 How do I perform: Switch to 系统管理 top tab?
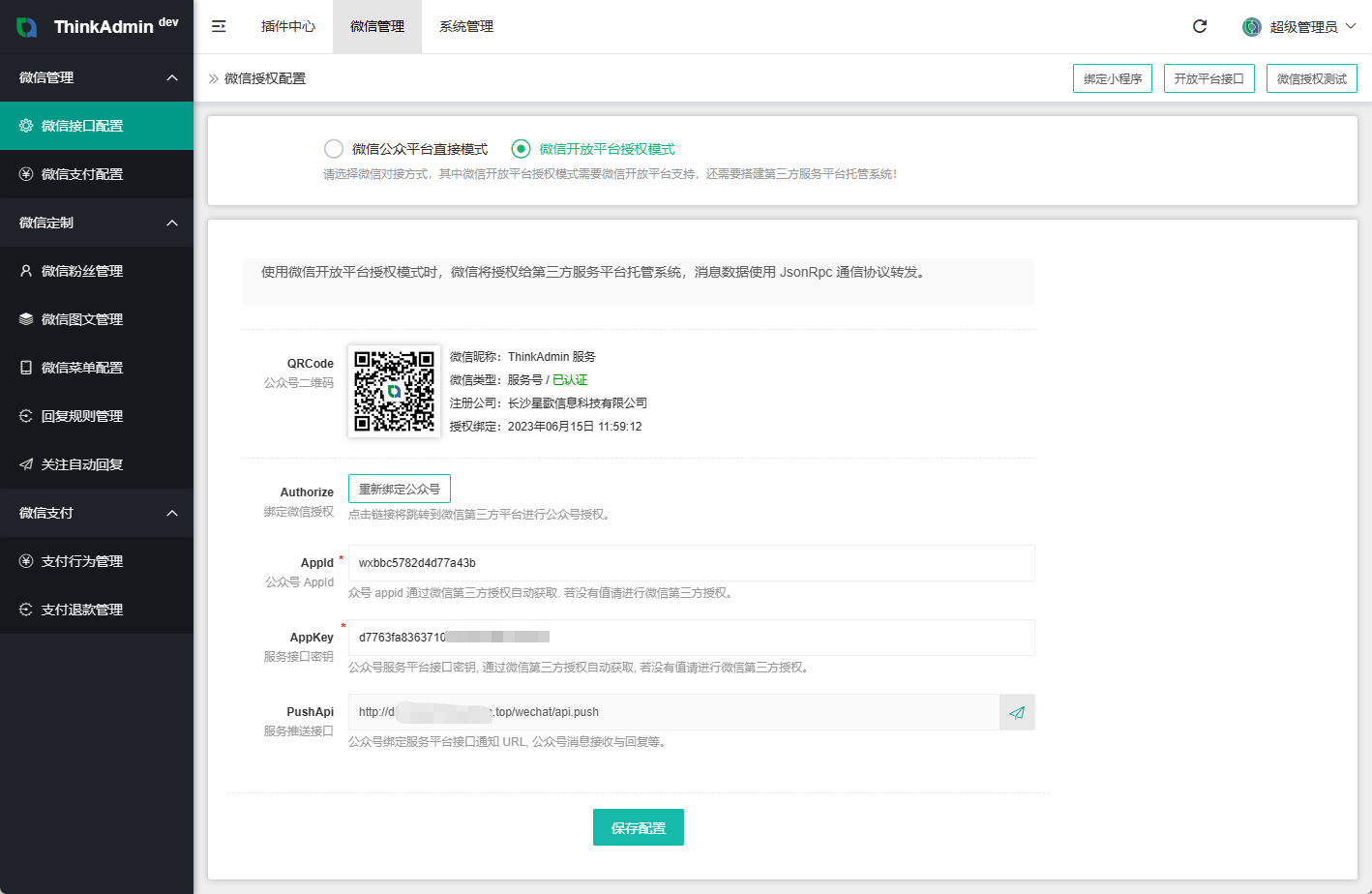point(466,27)
